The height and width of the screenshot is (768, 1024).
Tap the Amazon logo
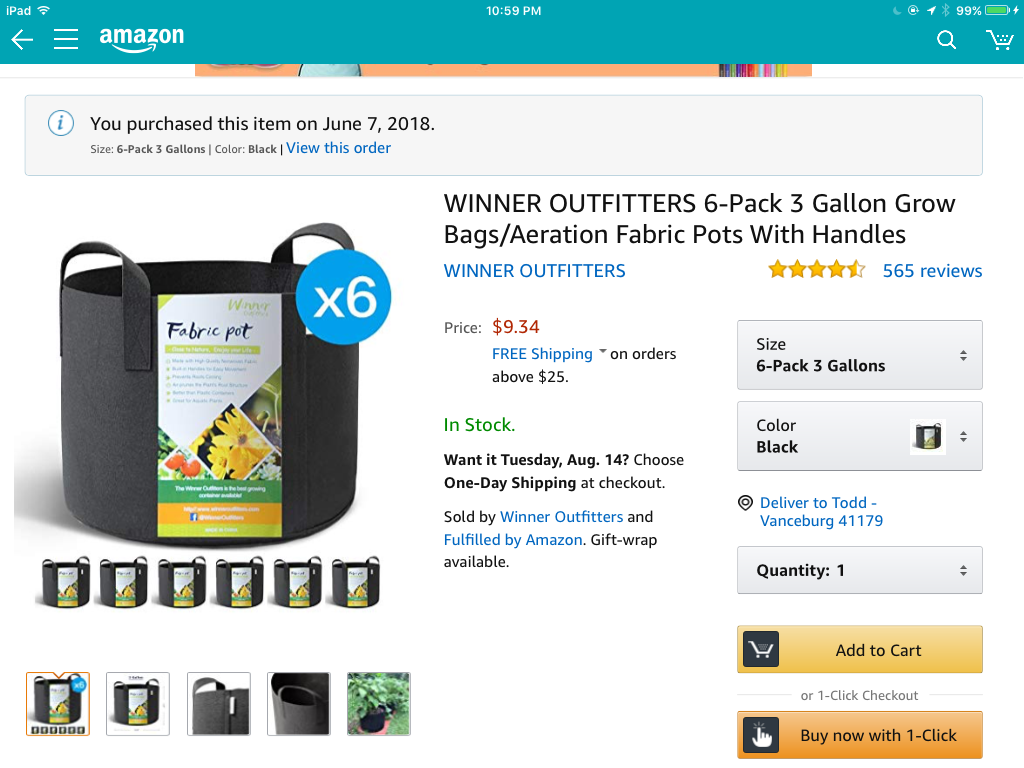[142, 39]
